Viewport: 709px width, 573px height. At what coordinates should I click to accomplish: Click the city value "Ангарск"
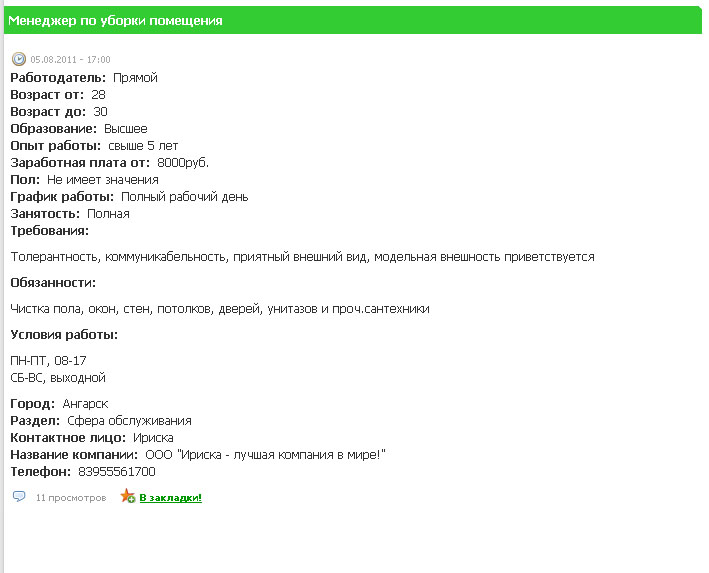pos(85,404)
